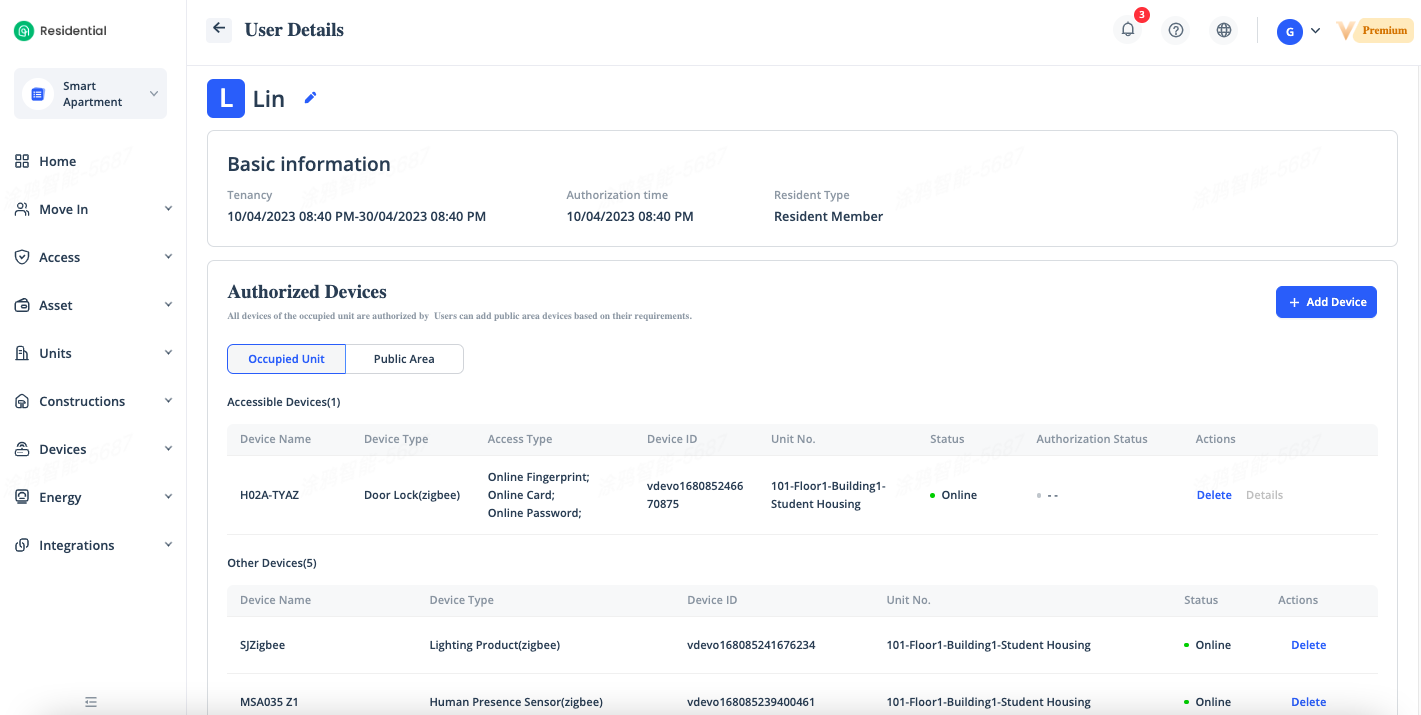The image size is (1421, 715).
Task: Open the Smart Apartment project dropdown
Action: [93, 94]
